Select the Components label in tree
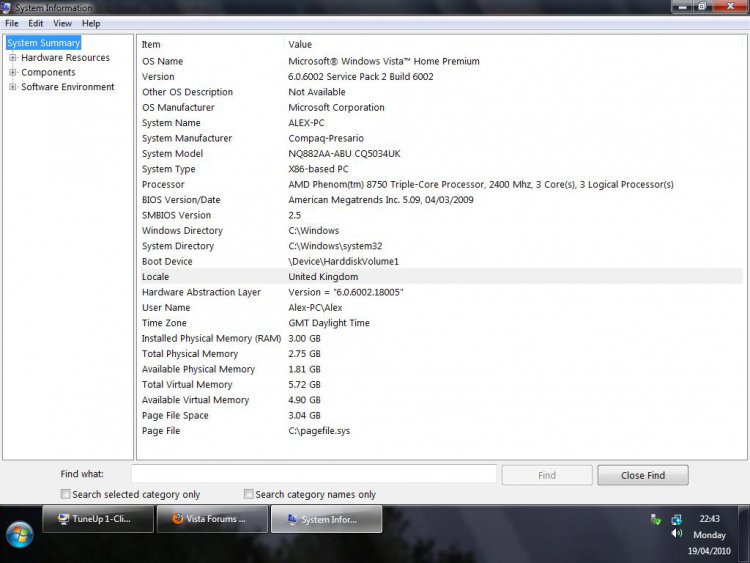Viewport: 750px width, 563px height. pyautogui.click(x=48, y=72)
